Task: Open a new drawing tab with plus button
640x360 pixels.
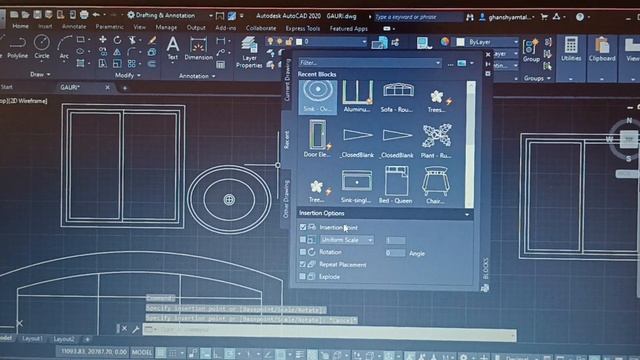Action: pos(124,88)
